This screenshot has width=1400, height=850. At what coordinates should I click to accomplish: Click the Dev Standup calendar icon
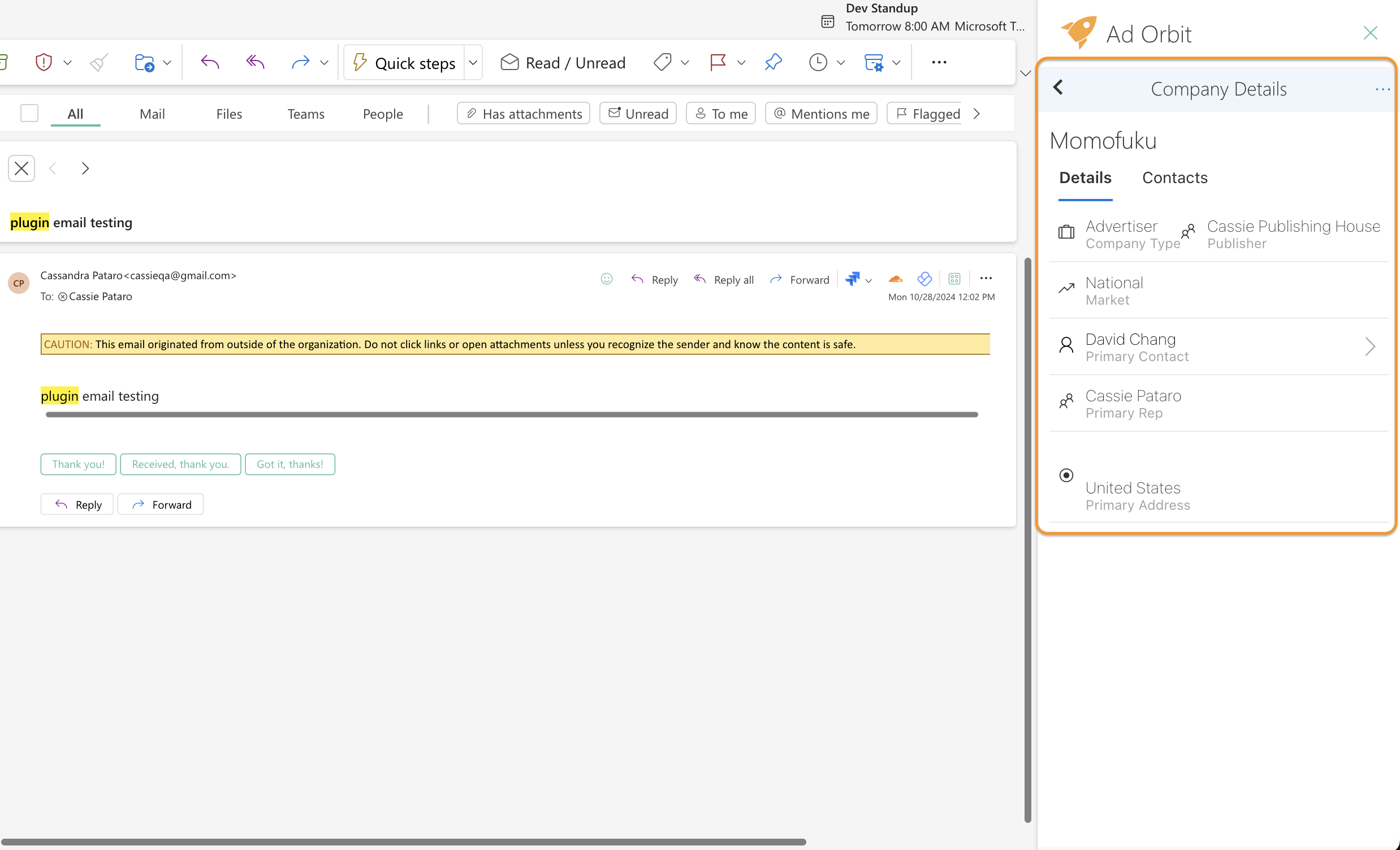828,21
